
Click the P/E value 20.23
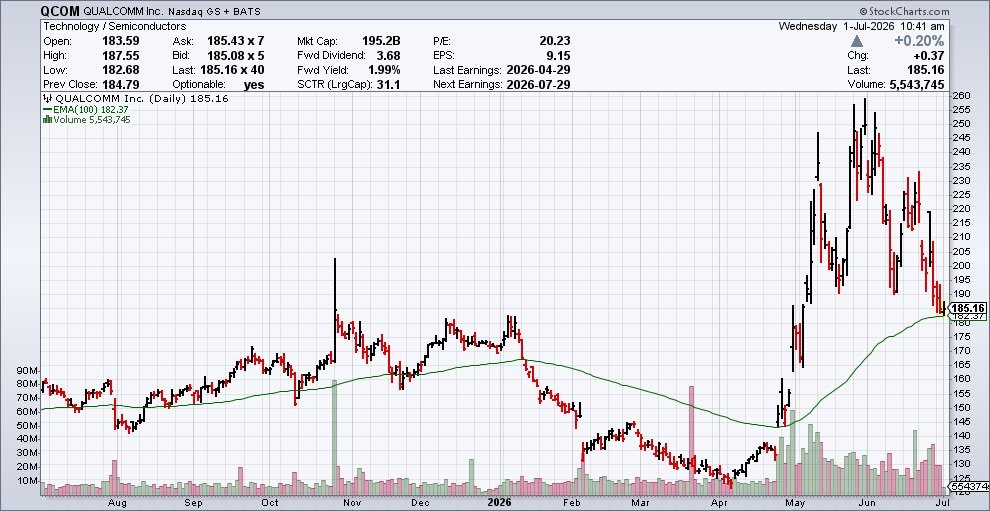point(556,41)
